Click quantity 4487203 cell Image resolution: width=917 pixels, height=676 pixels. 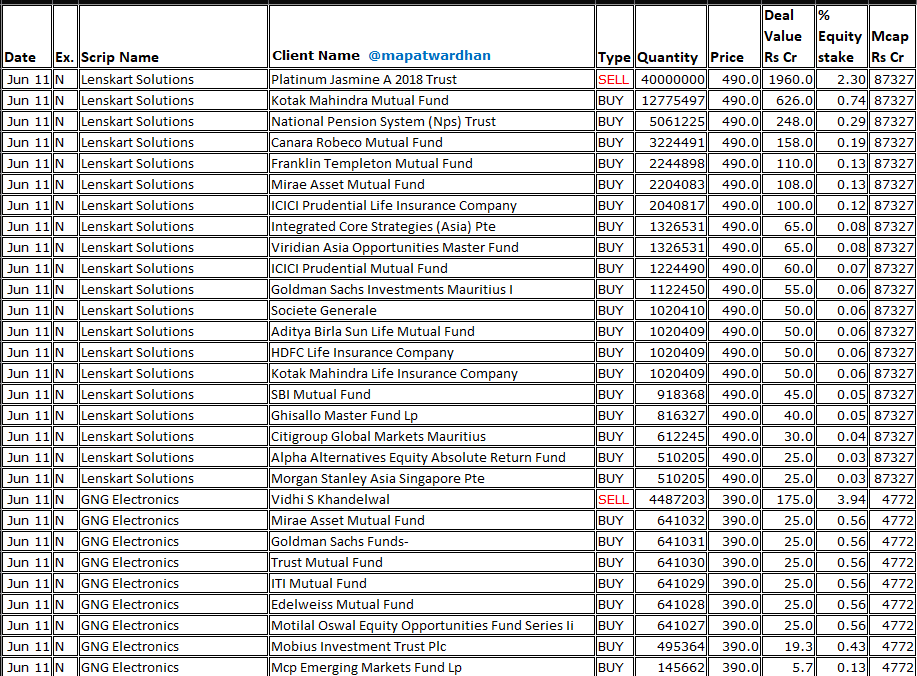(671, 500)
